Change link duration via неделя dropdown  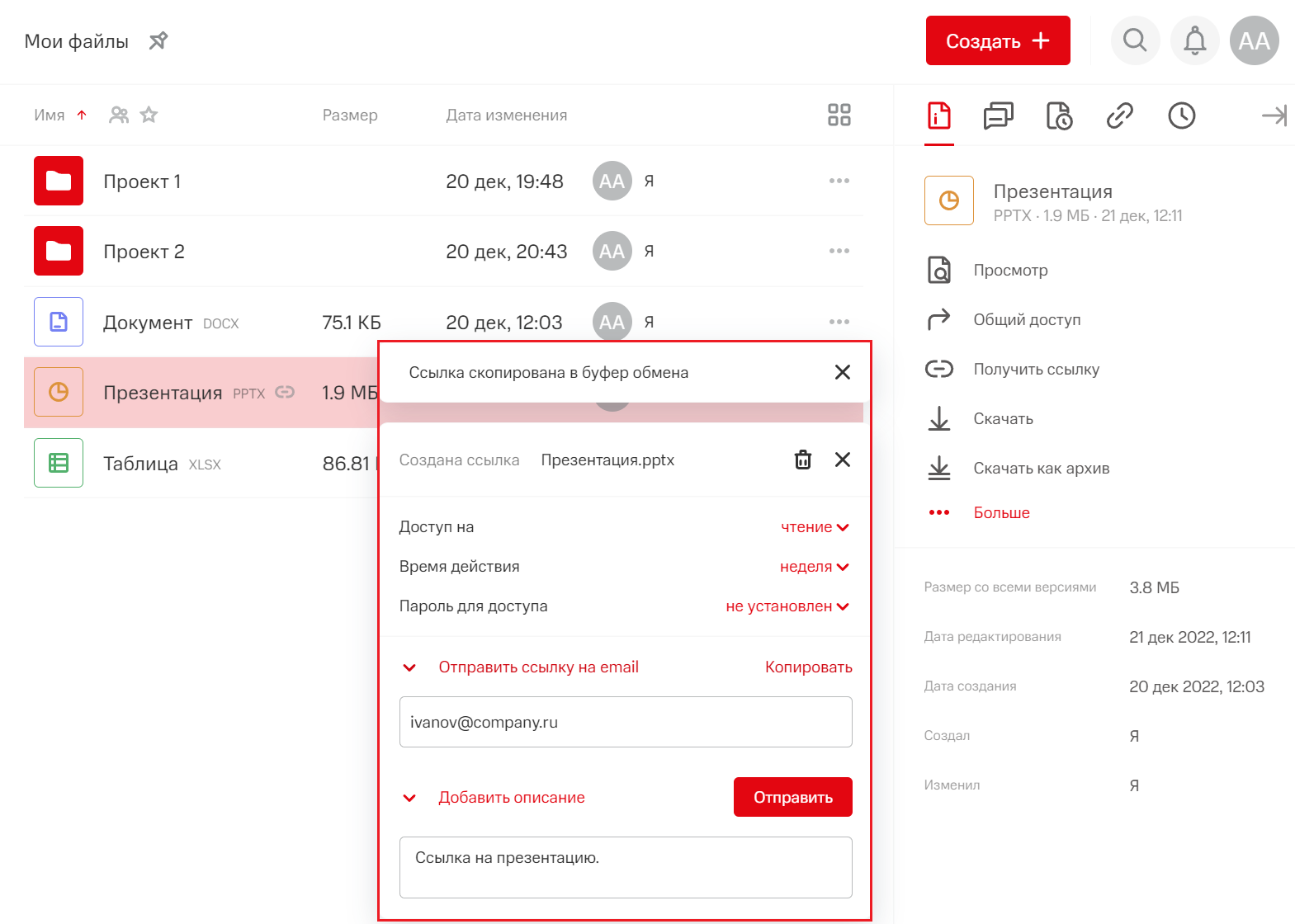[x=814, y=567]
